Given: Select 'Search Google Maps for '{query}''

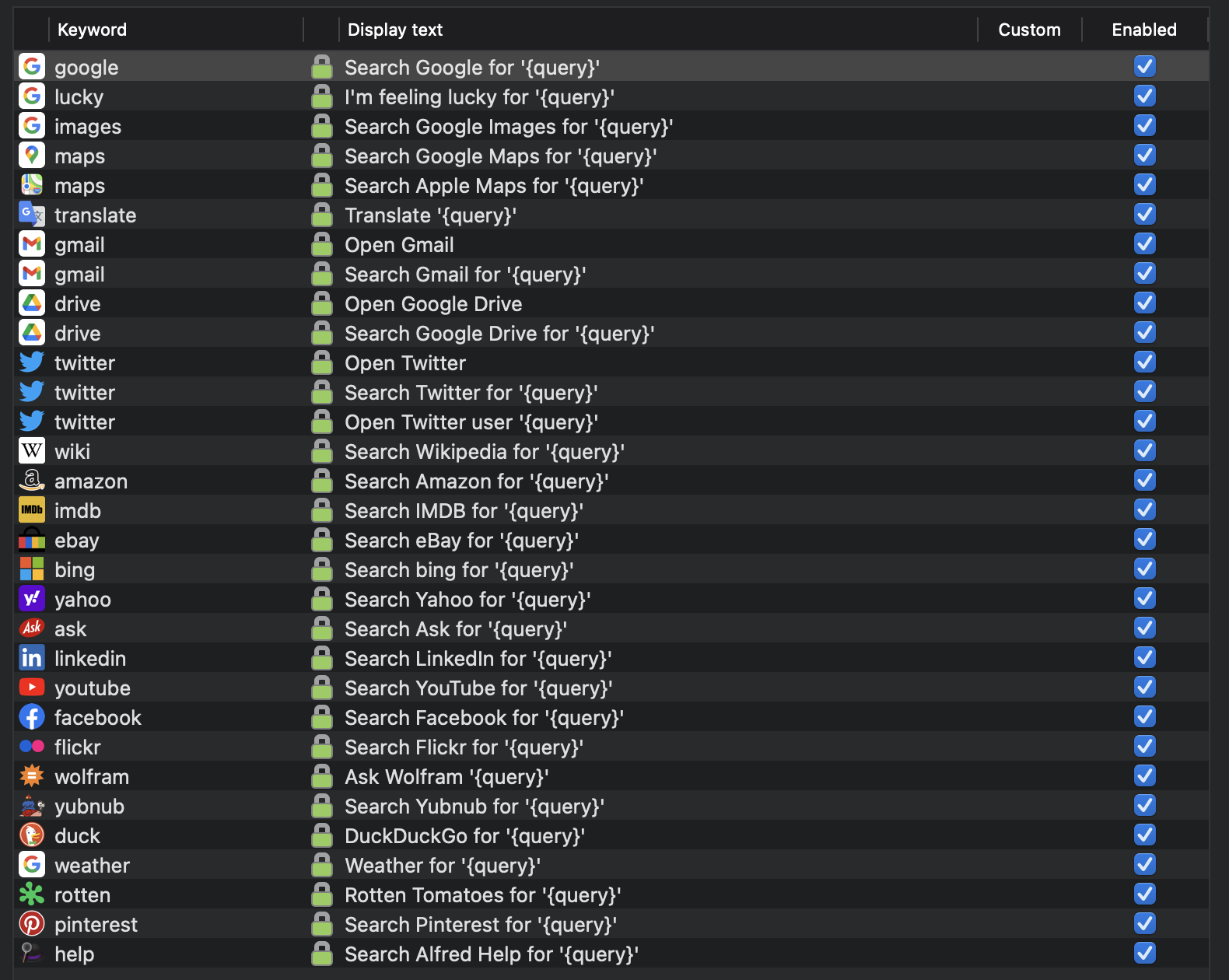Looking at the screenshot, I should [501, 156].
